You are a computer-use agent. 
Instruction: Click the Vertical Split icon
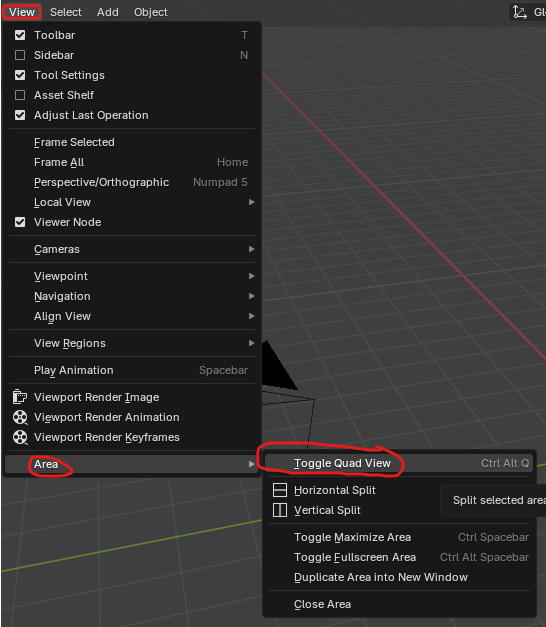[x=280, y=510]
